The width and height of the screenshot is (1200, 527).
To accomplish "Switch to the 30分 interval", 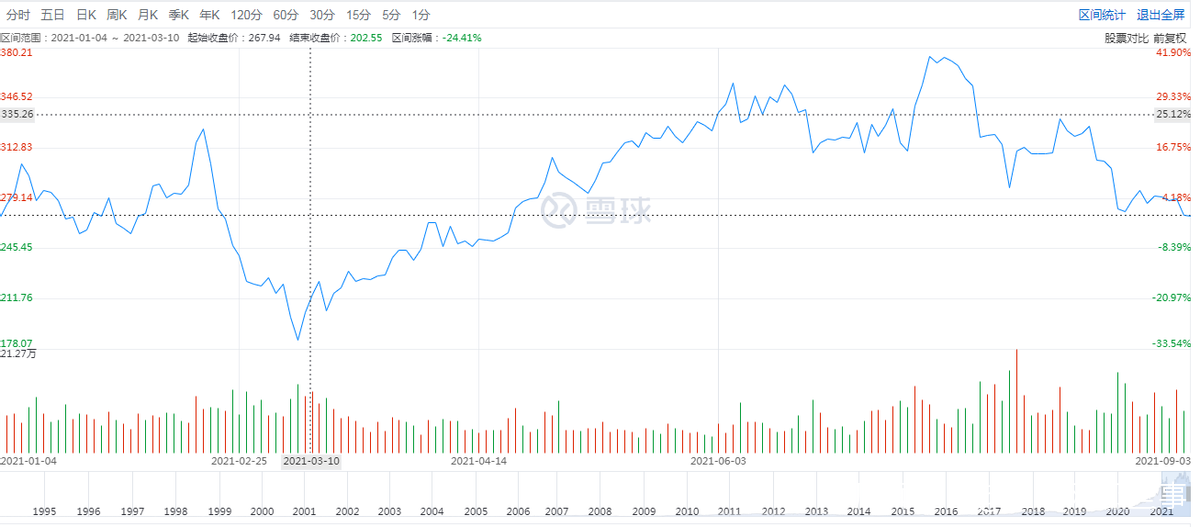I will click(322, 15).
